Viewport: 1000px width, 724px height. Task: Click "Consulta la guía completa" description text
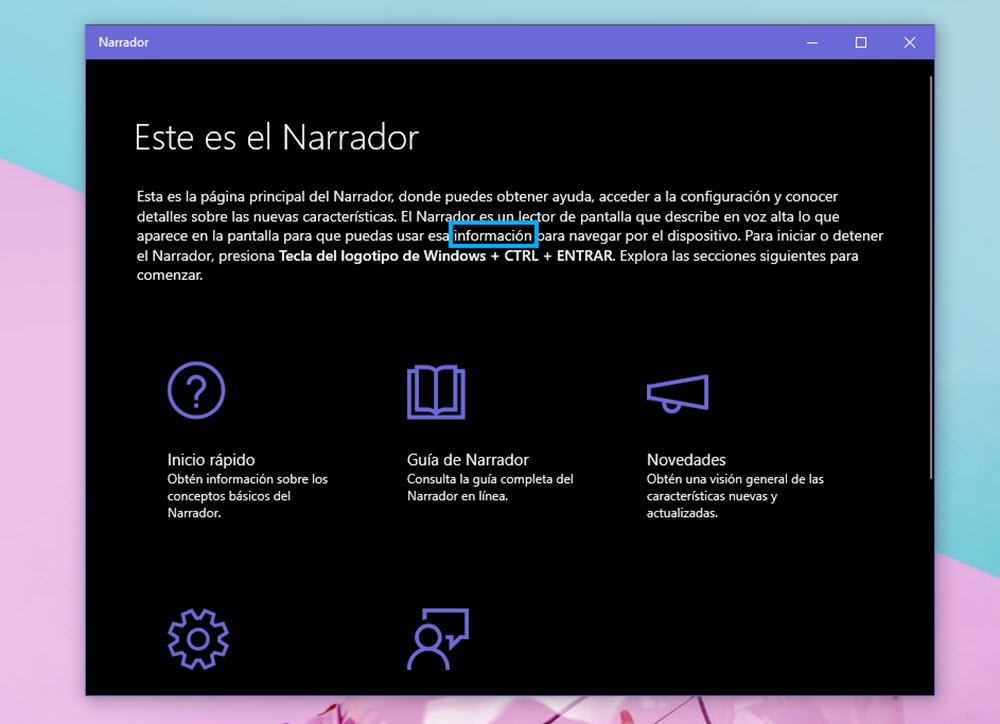[490, 487]
